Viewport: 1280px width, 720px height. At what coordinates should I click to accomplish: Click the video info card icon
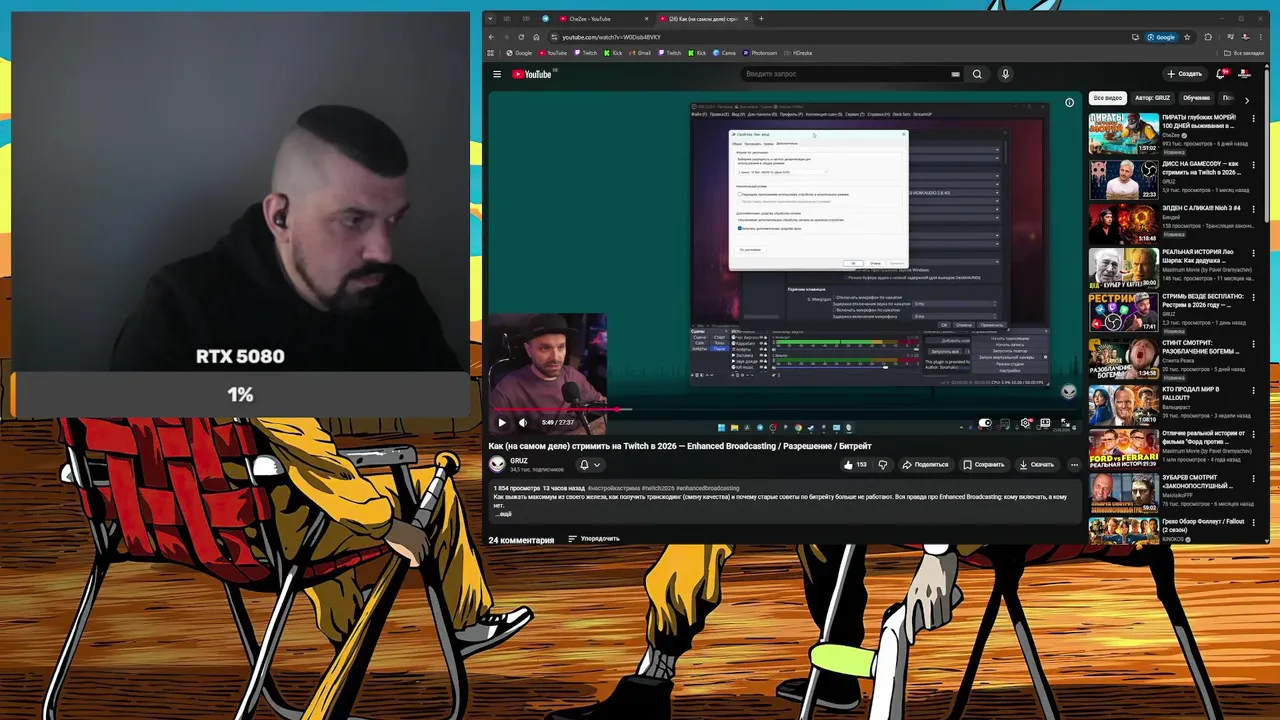[1069, 103]
